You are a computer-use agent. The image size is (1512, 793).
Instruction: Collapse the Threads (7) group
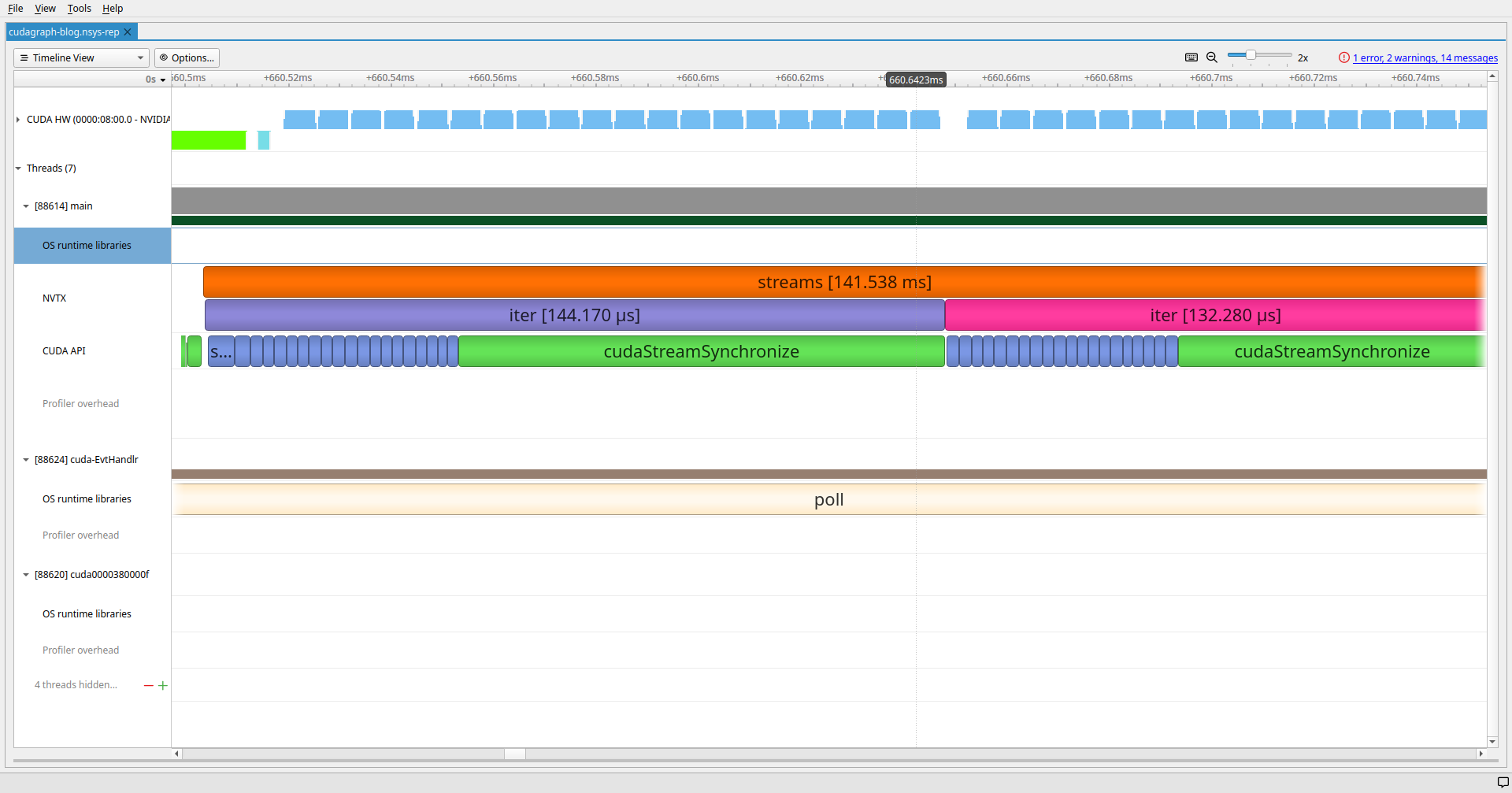[x=18, y=169]
